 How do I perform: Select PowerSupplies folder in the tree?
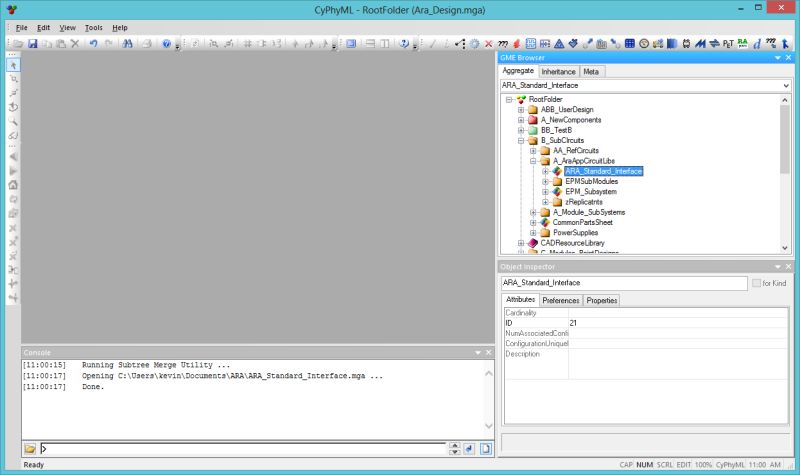click(x=576, y=233)
